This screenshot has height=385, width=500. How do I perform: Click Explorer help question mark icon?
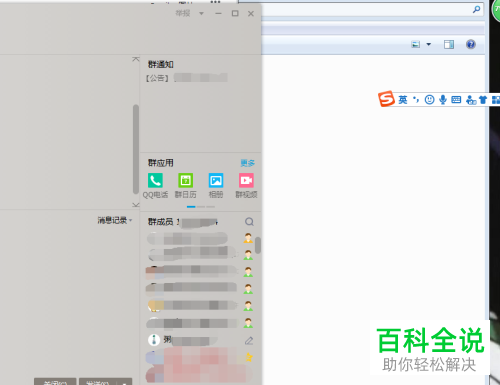[471, 44]
